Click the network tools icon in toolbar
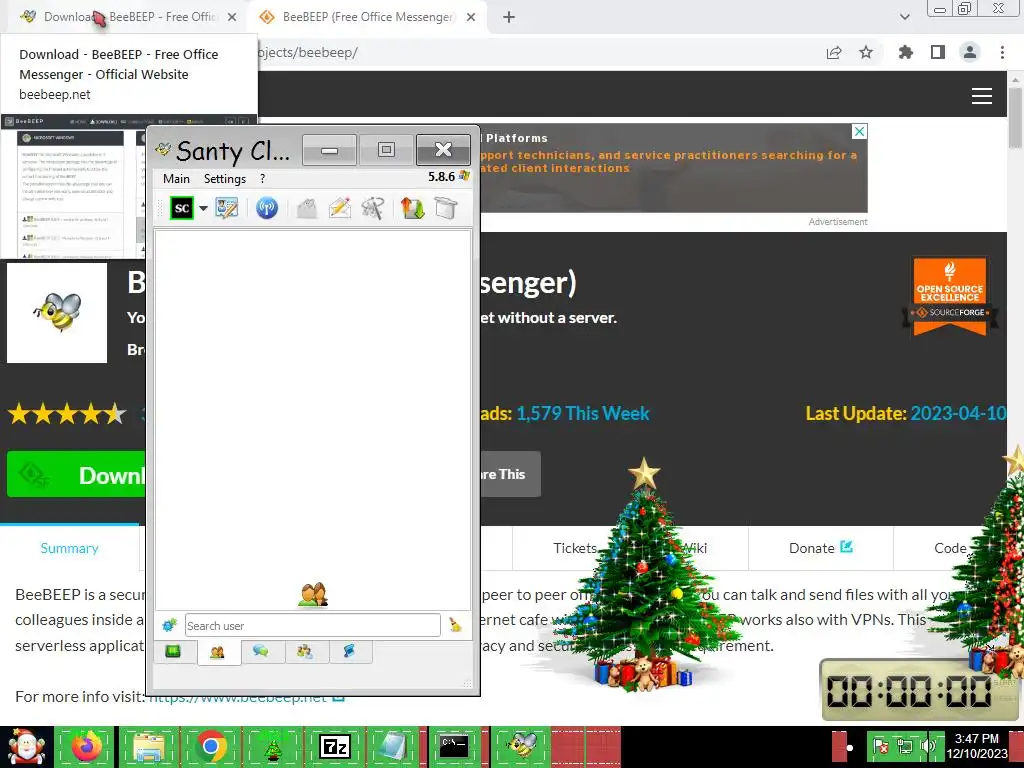Viewport: 1024px width, 768px height. click(373, 208)
